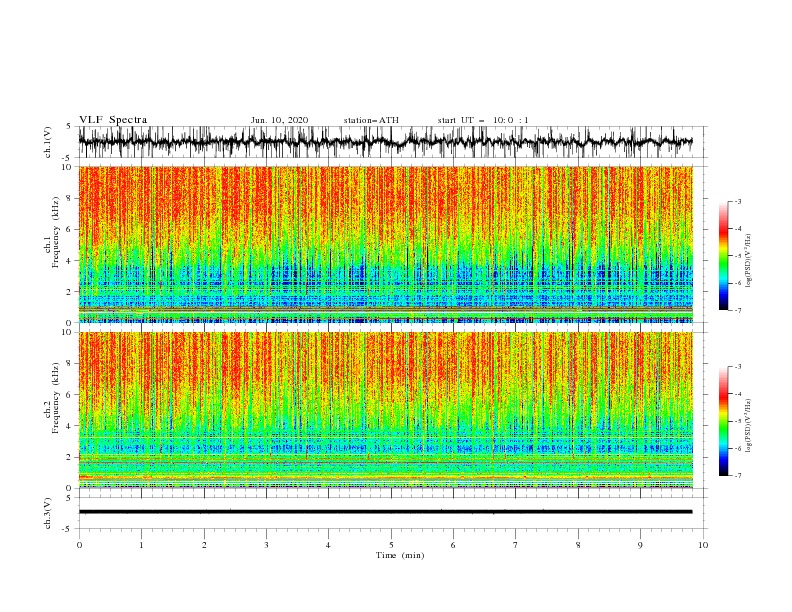Click time axis tick label "7"
Image resolution: width=792 pixels, height=612 pixels.
(515, 545)
